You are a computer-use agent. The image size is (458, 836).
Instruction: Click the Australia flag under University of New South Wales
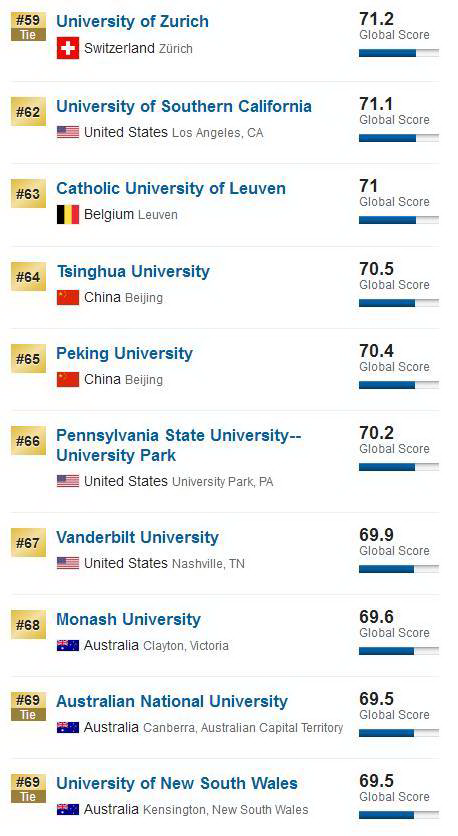(68, 809)
